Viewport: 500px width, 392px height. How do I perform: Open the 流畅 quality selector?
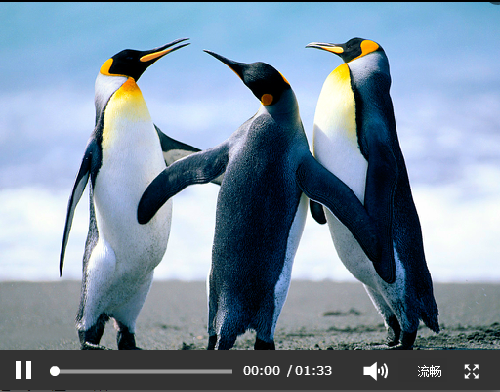(429, 371)
